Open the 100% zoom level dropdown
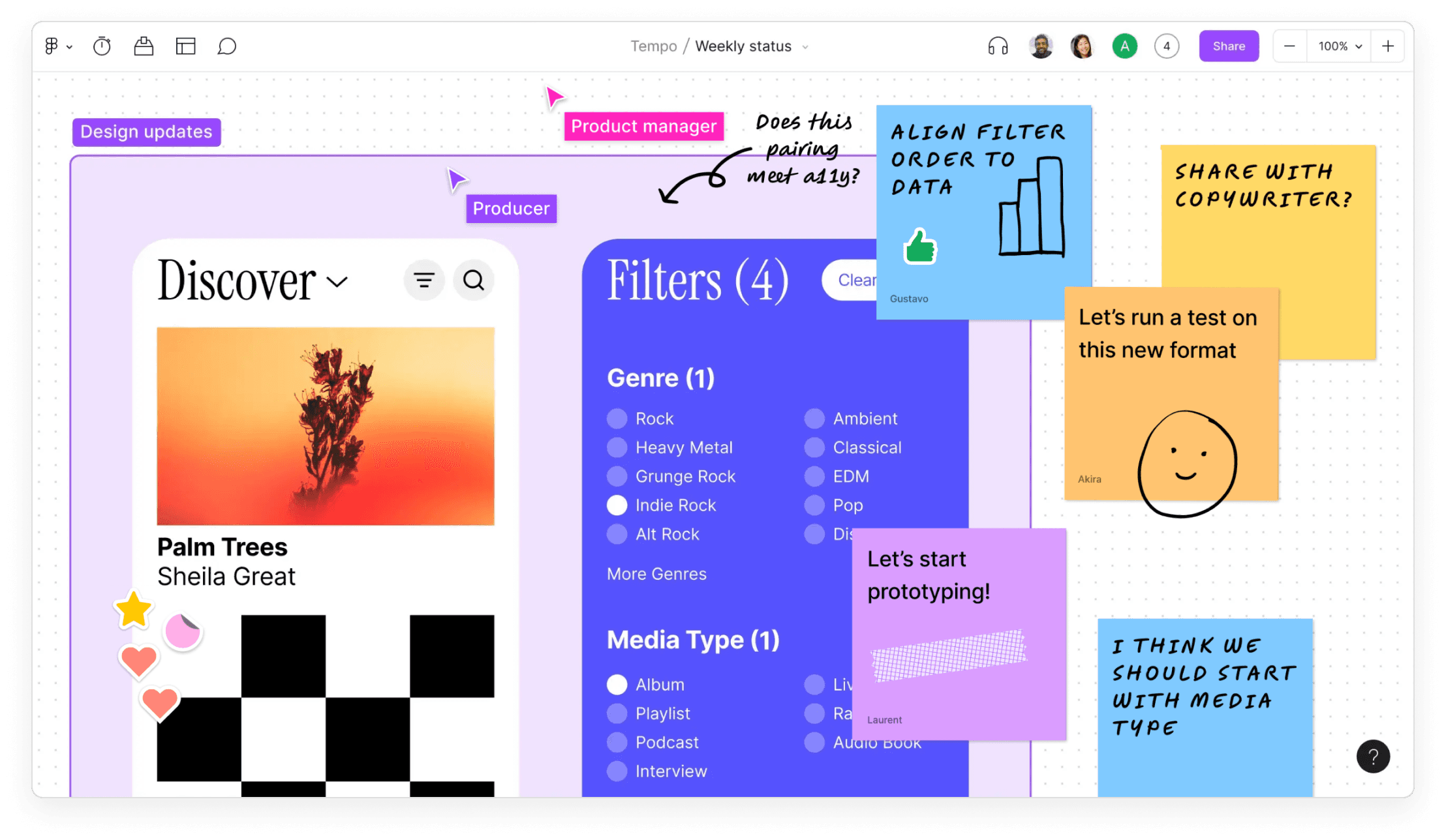 [1340, 46]
